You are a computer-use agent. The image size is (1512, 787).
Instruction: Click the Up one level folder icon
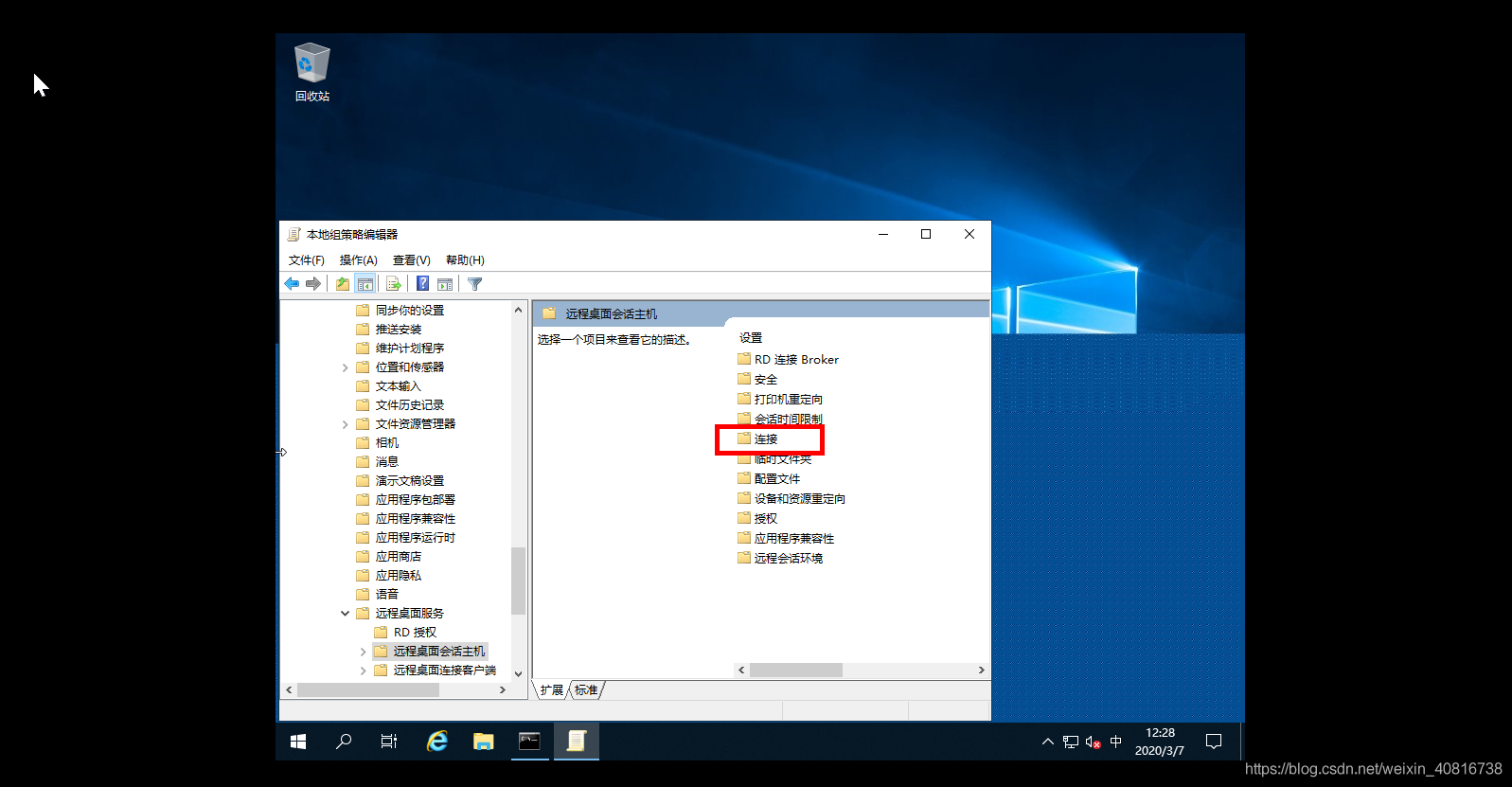coord(343,284)
